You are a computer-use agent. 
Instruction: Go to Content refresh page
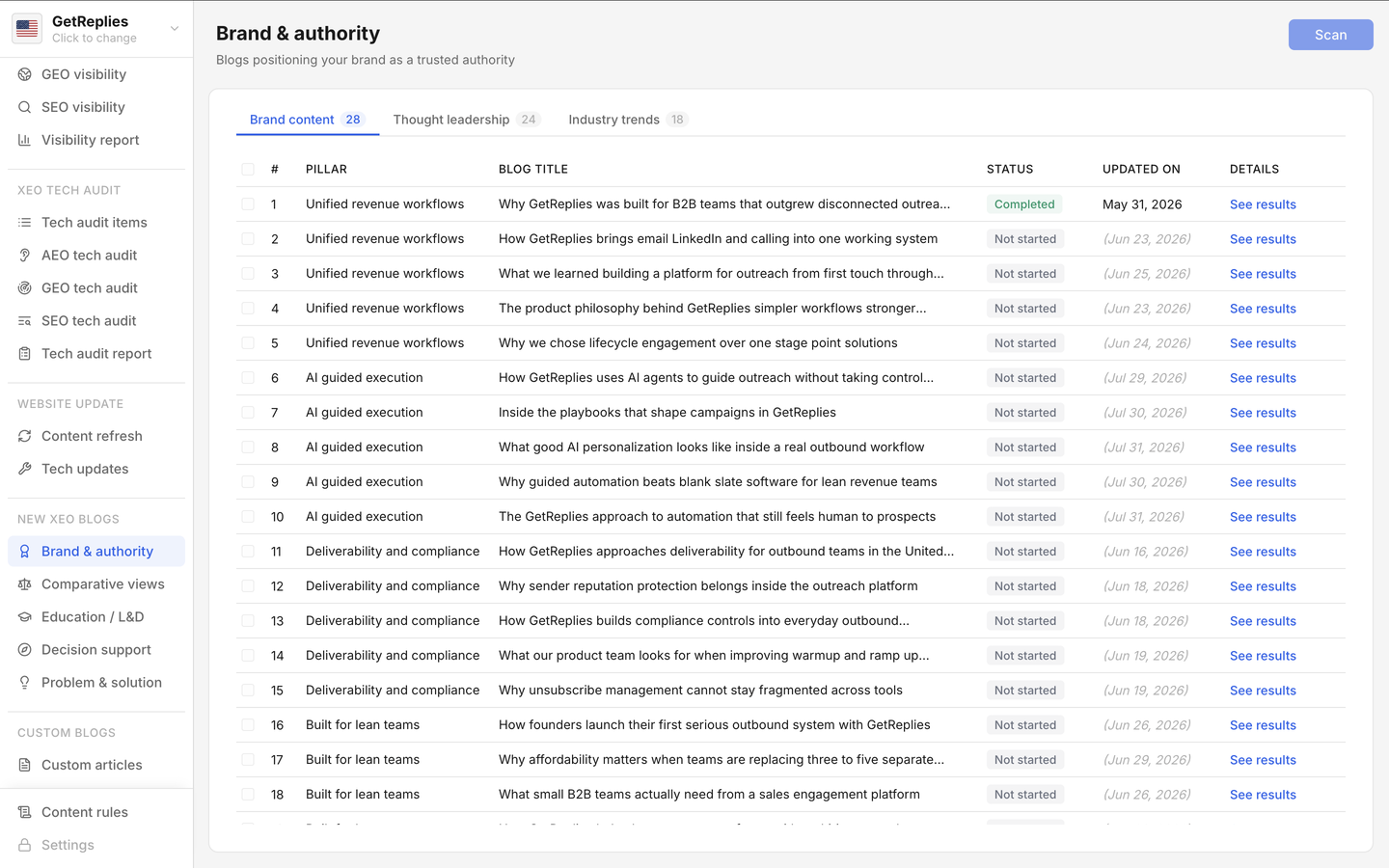[96, 436]
